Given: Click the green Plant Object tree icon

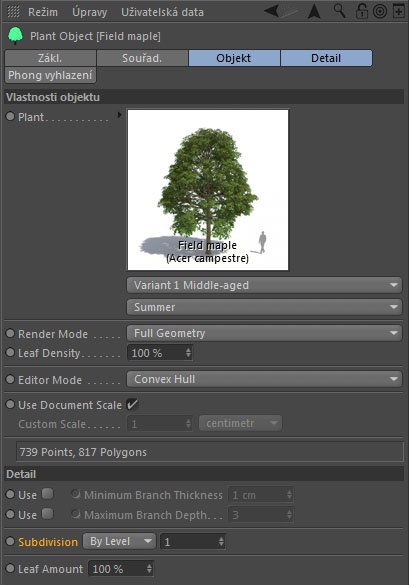Looking at the screenshot, I should pos(15,36).
